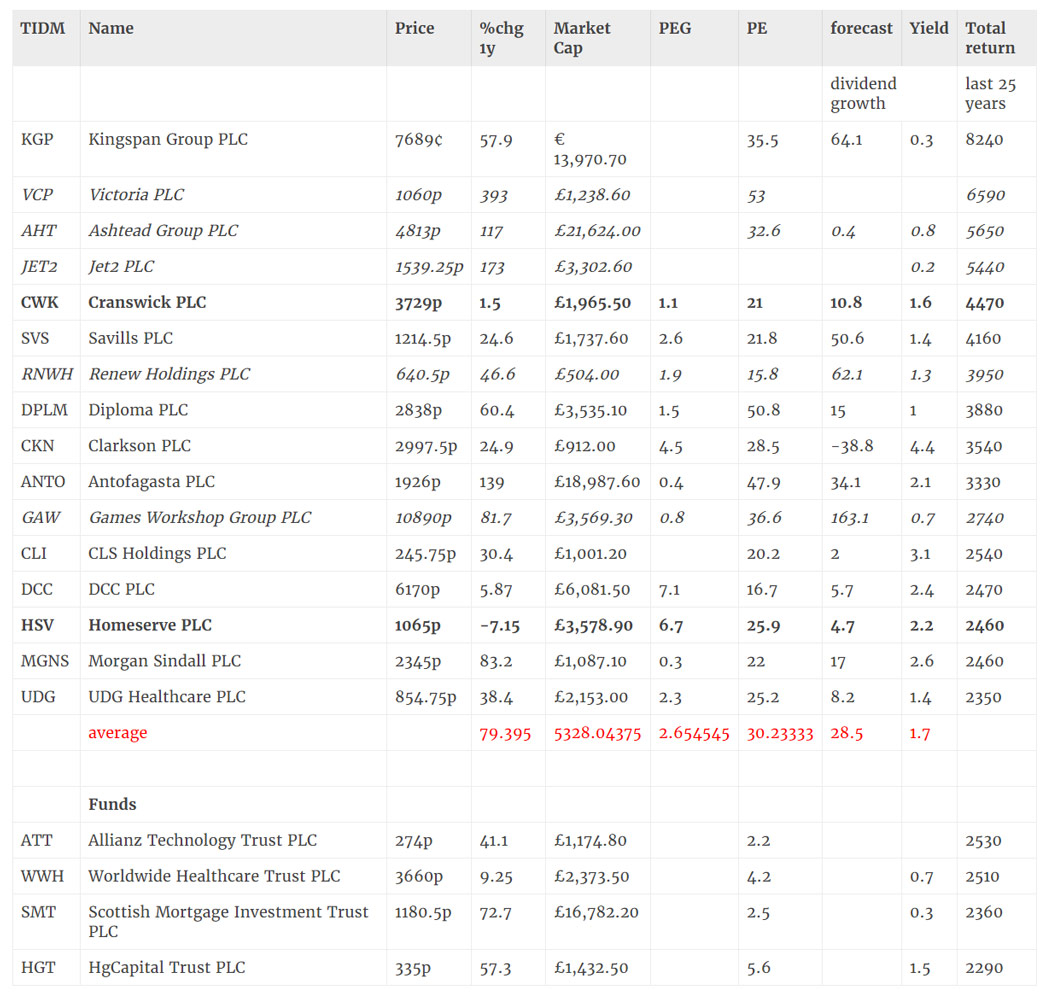Image resolution: width=1040 pixels, height=993 pixels.
Task: Select Antofagasta market cap £18,987.60
Action: point(596,482)
